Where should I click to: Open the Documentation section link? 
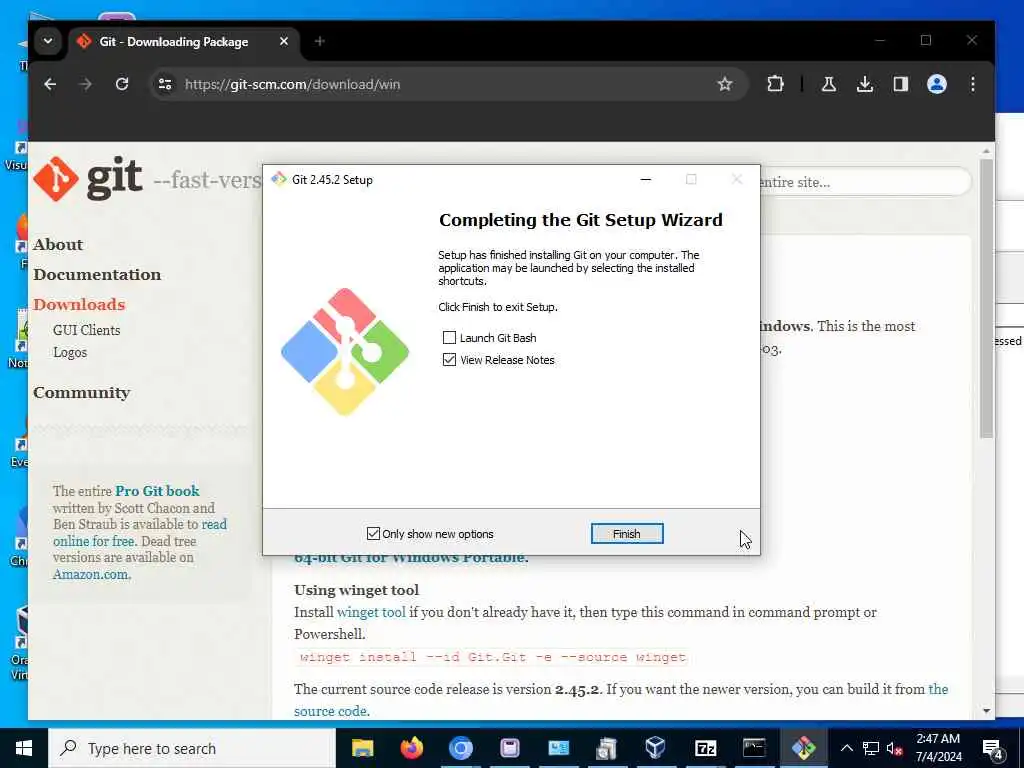97,274
